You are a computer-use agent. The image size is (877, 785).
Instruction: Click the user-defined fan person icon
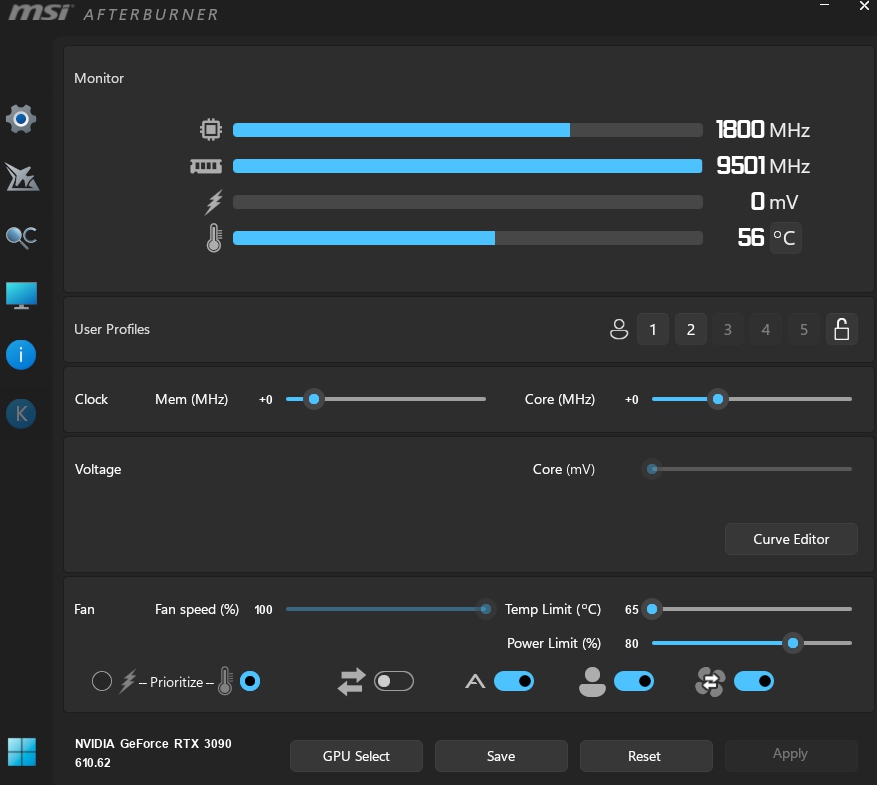pos(592,682)
